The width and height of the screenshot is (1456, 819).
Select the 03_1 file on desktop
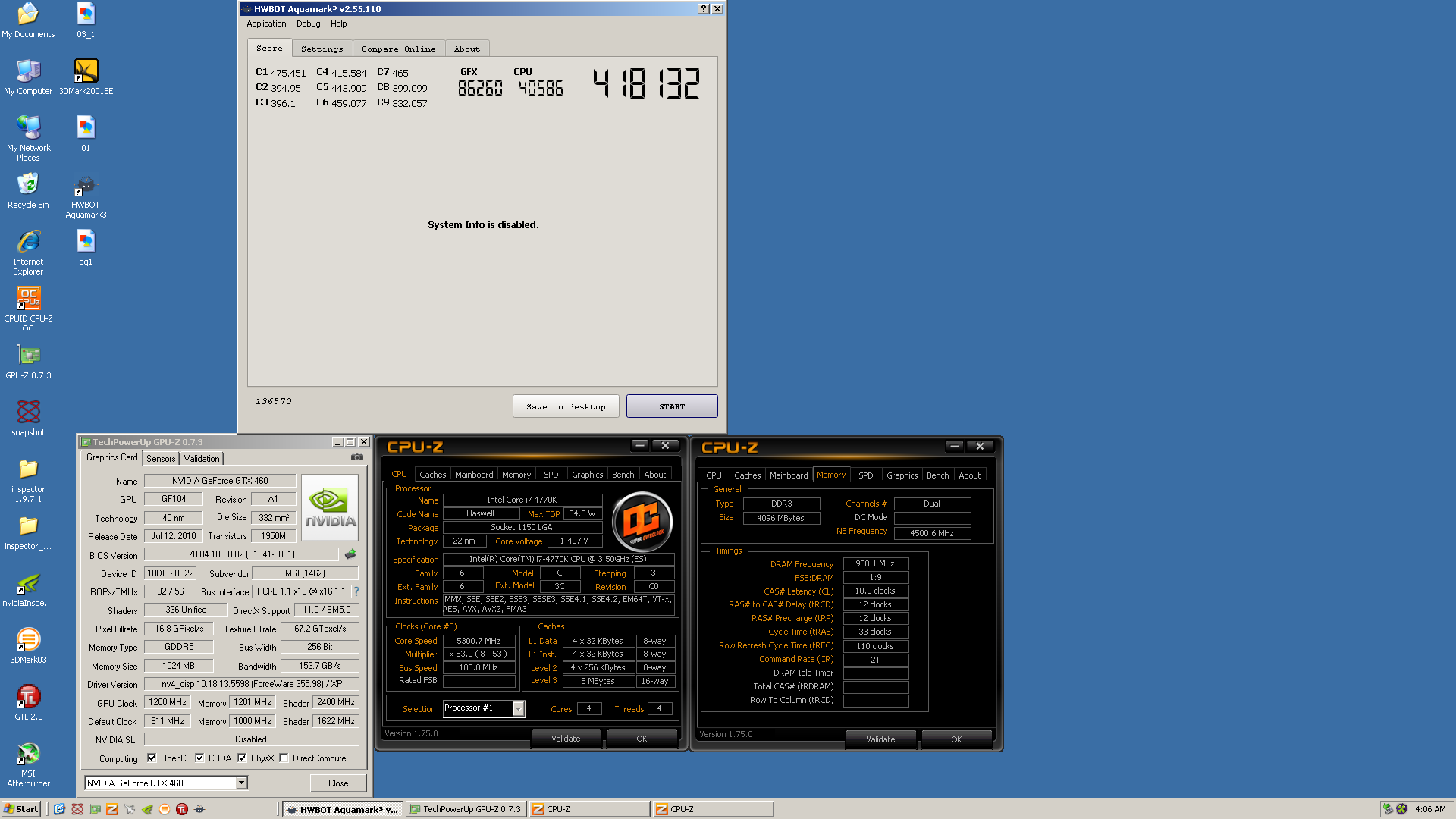(86, 20)
